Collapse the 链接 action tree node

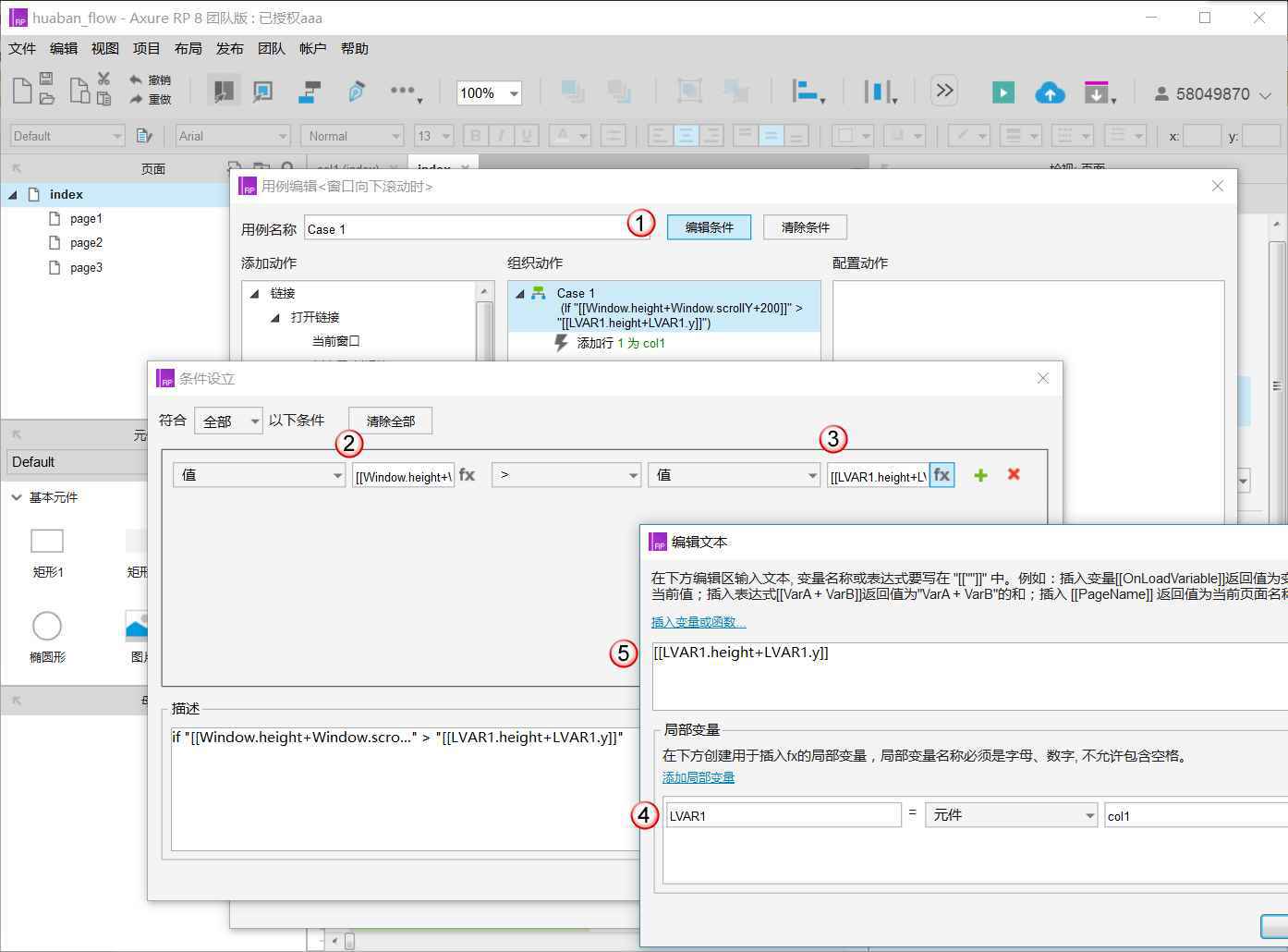click(255, 293)
